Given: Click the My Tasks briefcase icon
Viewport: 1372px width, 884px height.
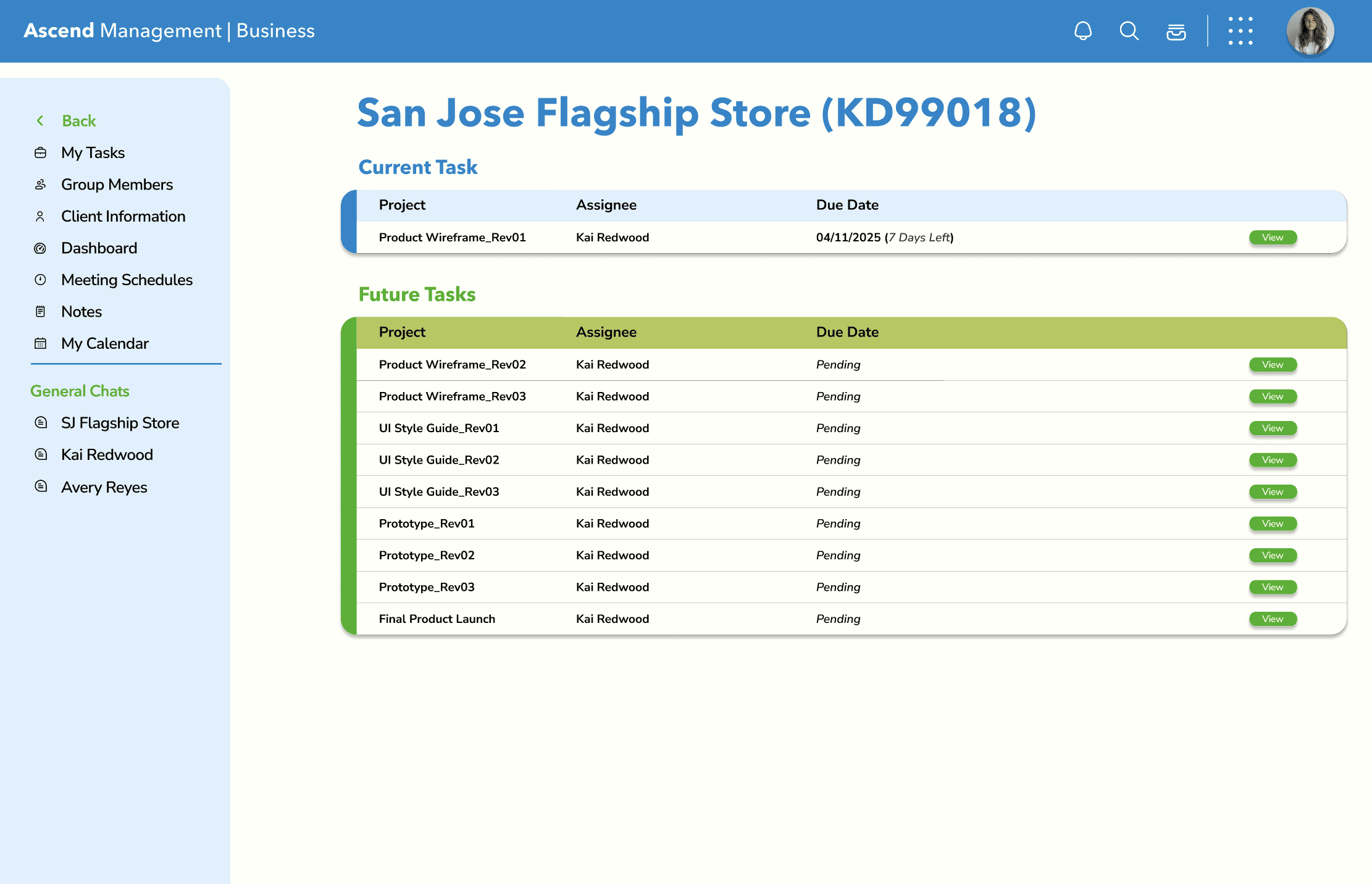Looking at the screenshot, I should tap(41, 152).
